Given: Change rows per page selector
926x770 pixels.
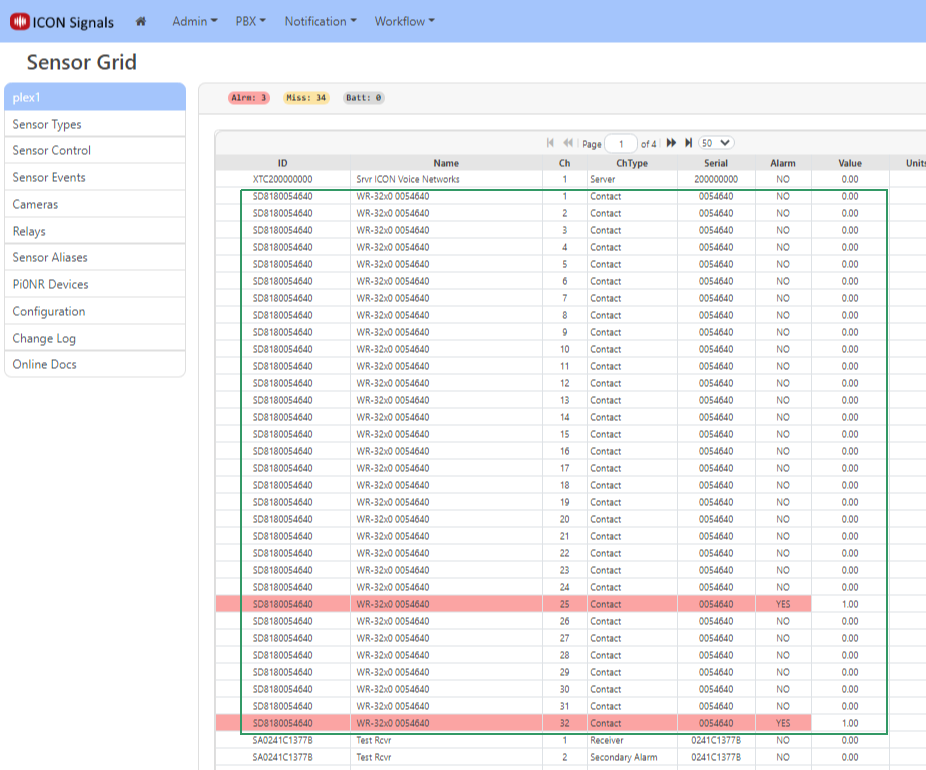Looking at the screenshot, I should tap(716, 144).
